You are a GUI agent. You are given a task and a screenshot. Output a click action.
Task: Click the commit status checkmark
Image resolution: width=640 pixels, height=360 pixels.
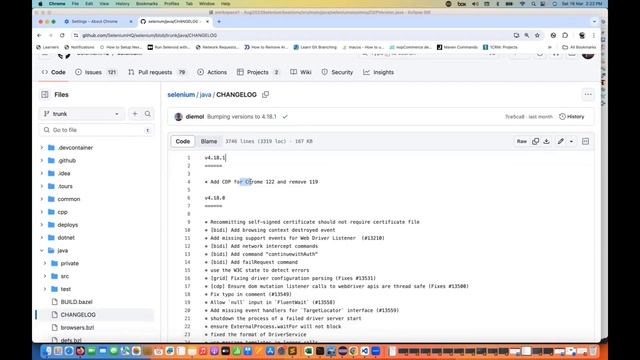click(x=285, y=117)
